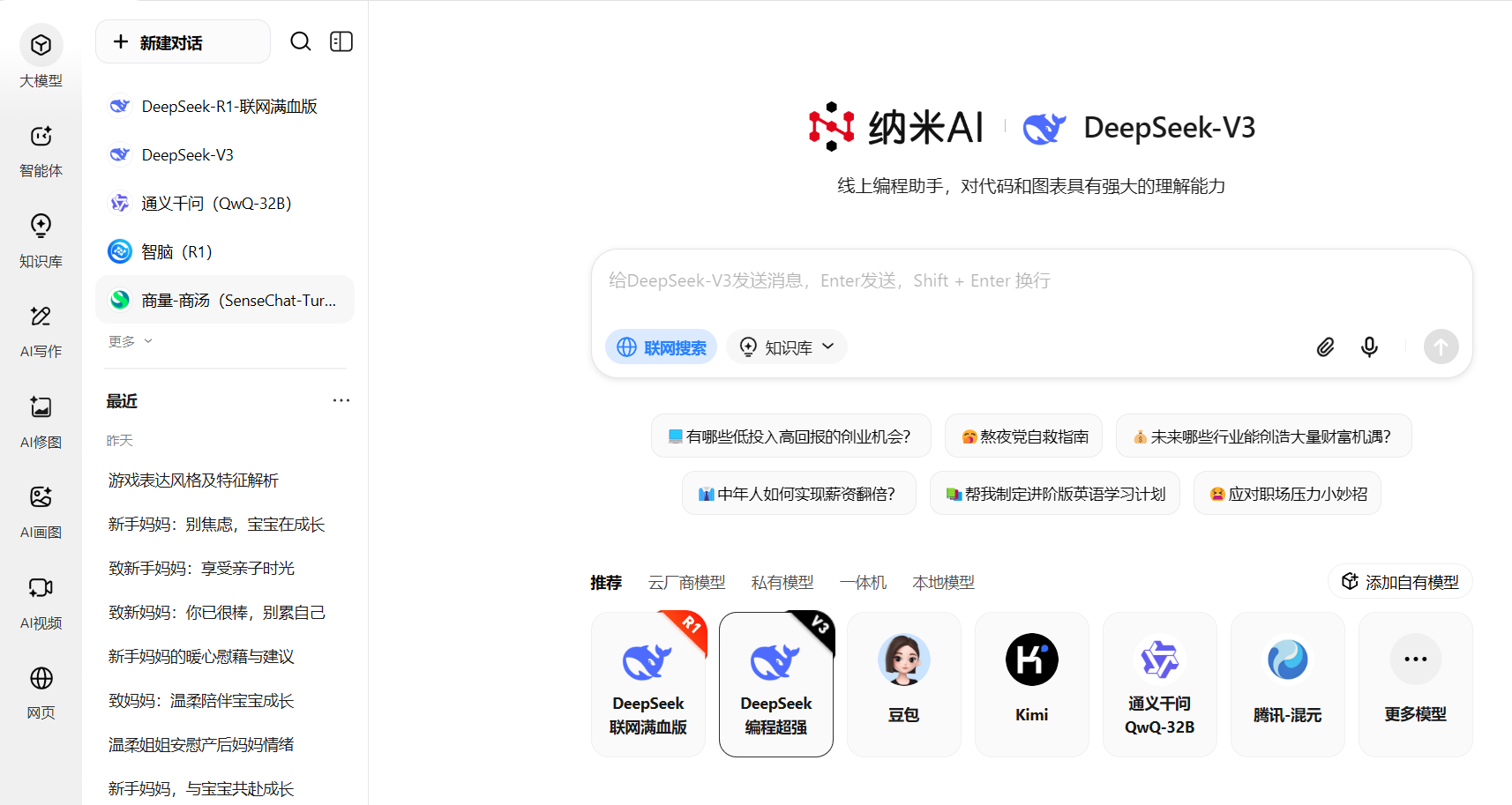Click suggestion 帮我制定进阶版英语学习计划
Image resolution: width=1512 pixels, height=805 pixels.
1055,493
